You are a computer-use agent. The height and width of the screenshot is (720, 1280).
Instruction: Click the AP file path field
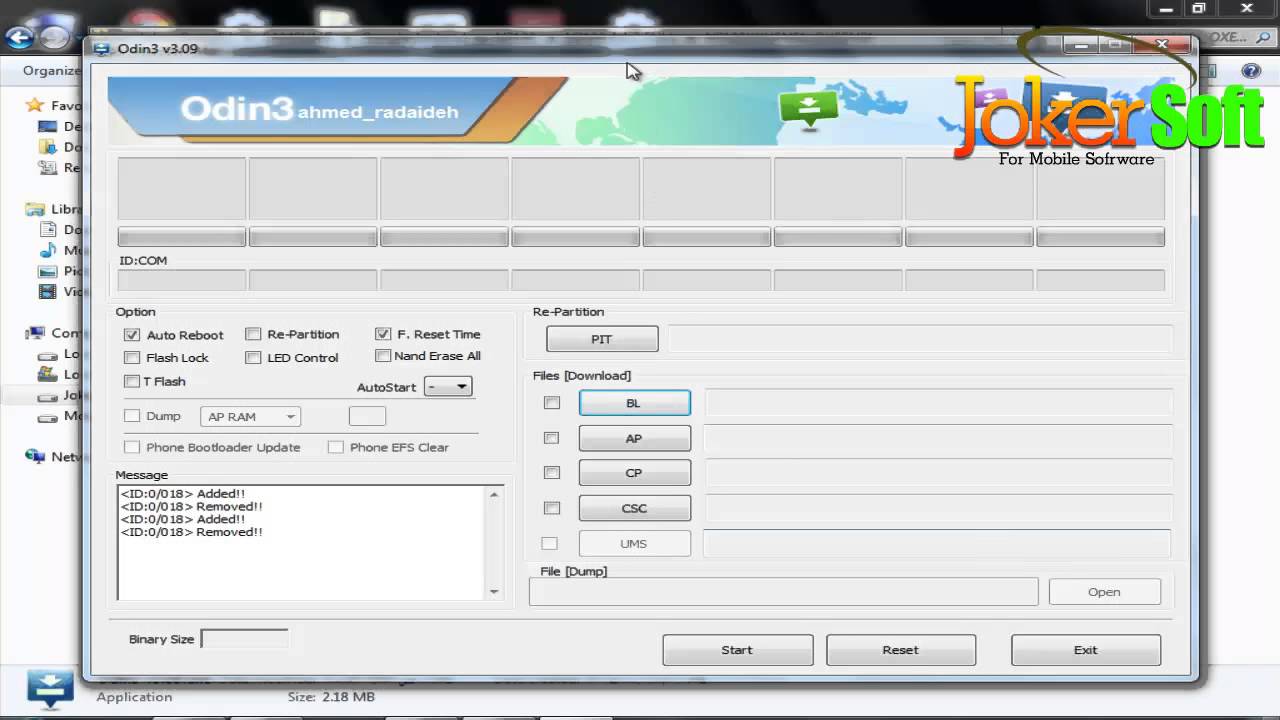pos(938,438)
